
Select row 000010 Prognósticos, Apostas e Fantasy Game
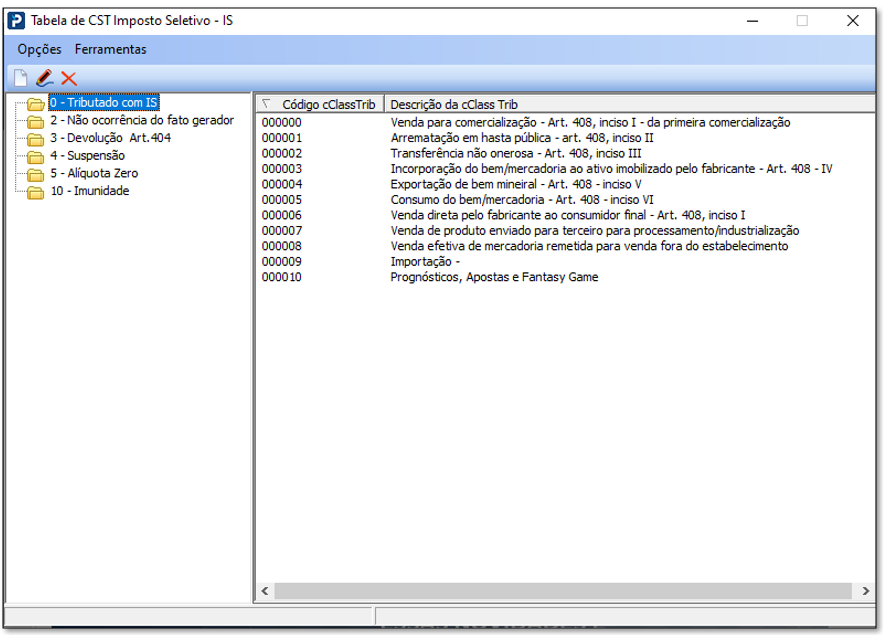[494, 277]
